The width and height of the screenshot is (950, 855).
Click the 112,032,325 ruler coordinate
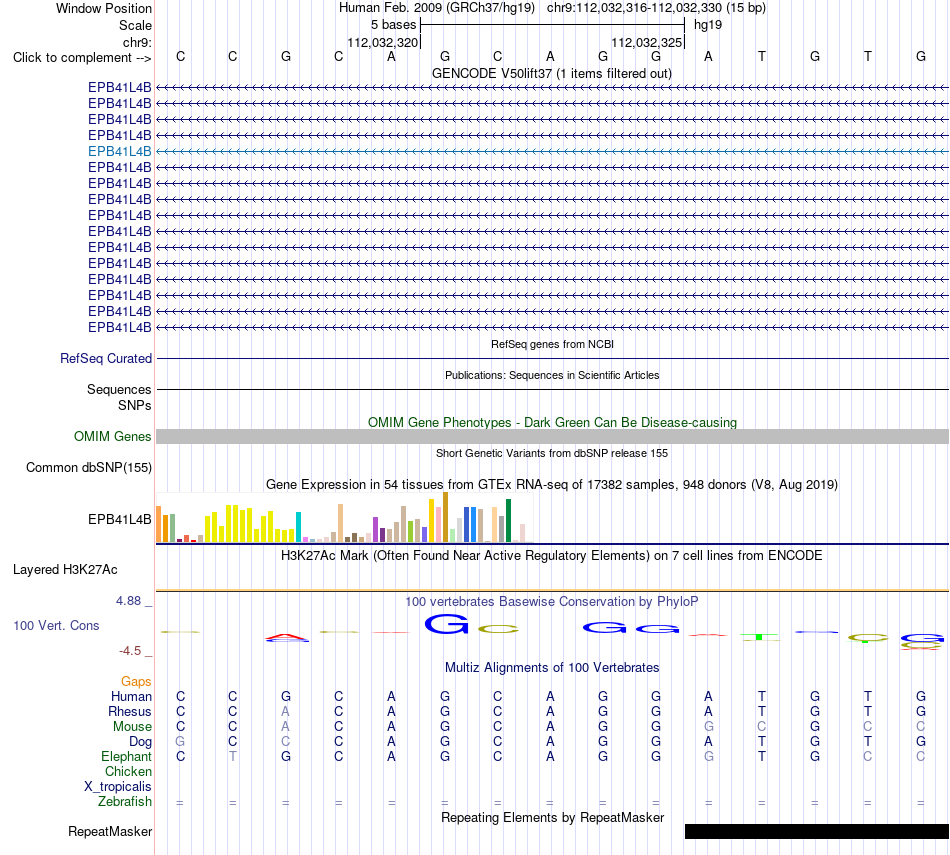(646, 42)
